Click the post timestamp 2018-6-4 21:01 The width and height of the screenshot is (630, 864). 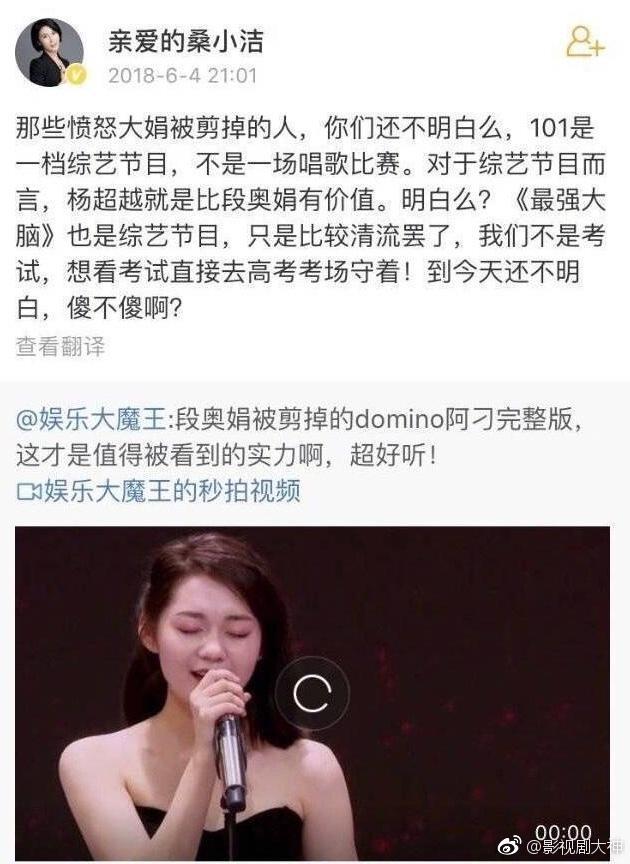point(182,75)
